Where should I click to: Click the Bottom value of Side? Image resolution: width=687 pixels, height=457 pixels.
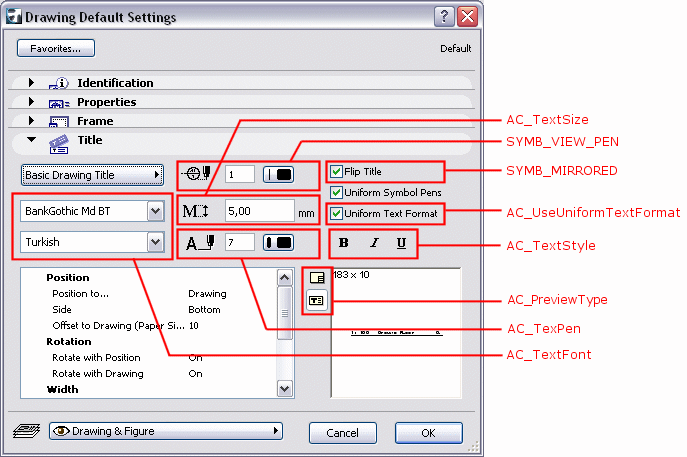[204, 310]
